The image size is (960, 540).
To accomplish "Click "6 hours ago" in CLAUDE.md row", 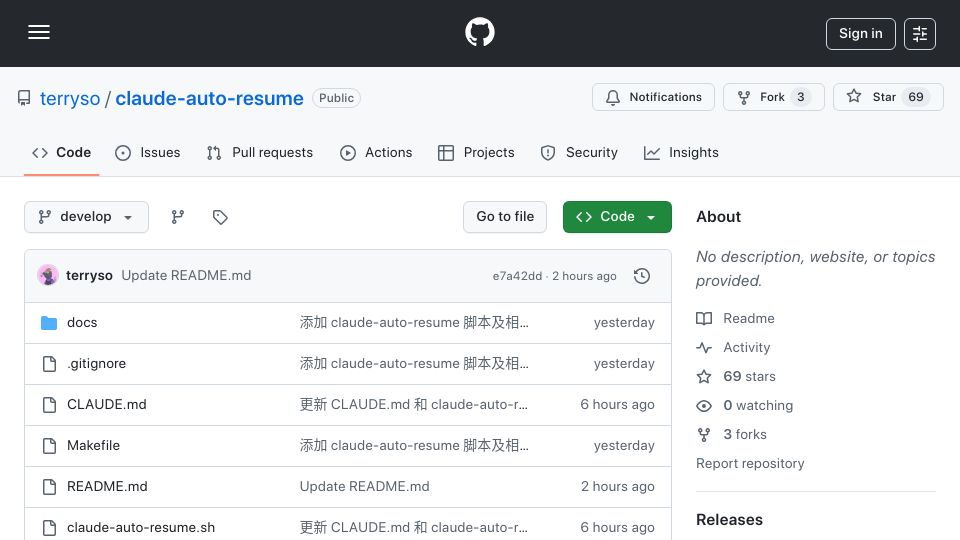I will tap(617, 405).
